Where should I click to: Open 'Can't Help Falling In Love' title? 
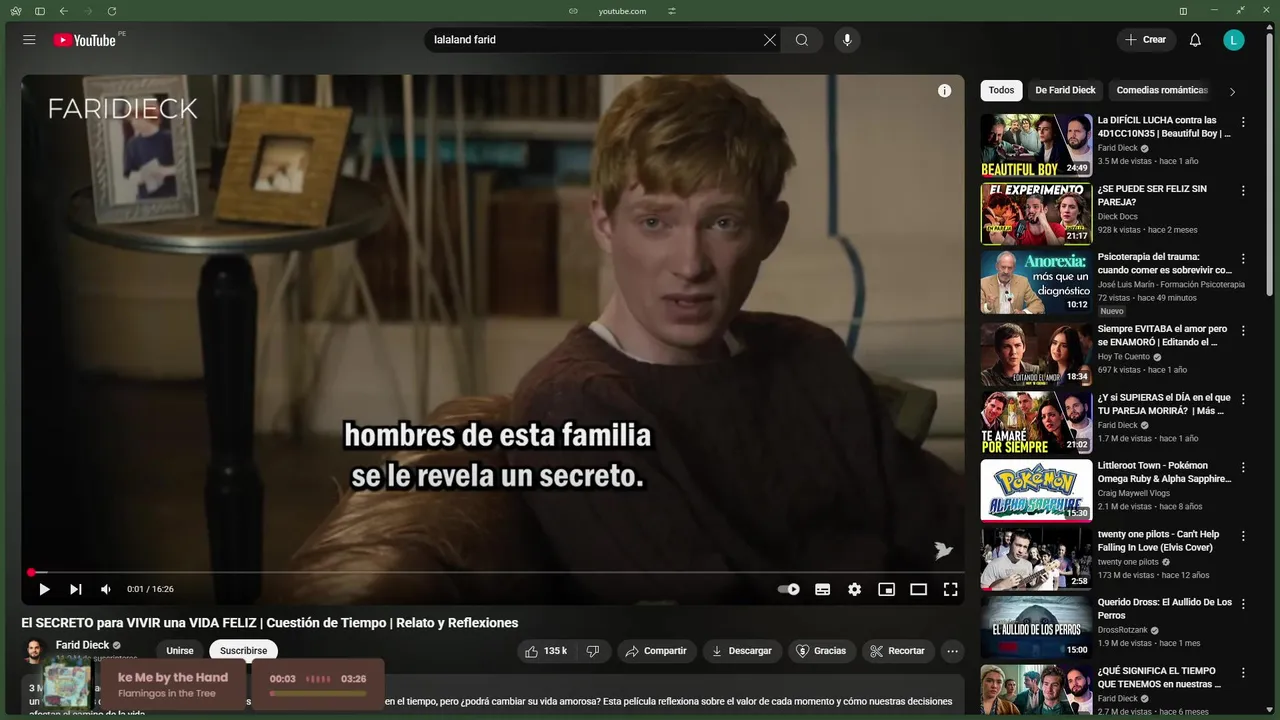[x=1158, y=541]
